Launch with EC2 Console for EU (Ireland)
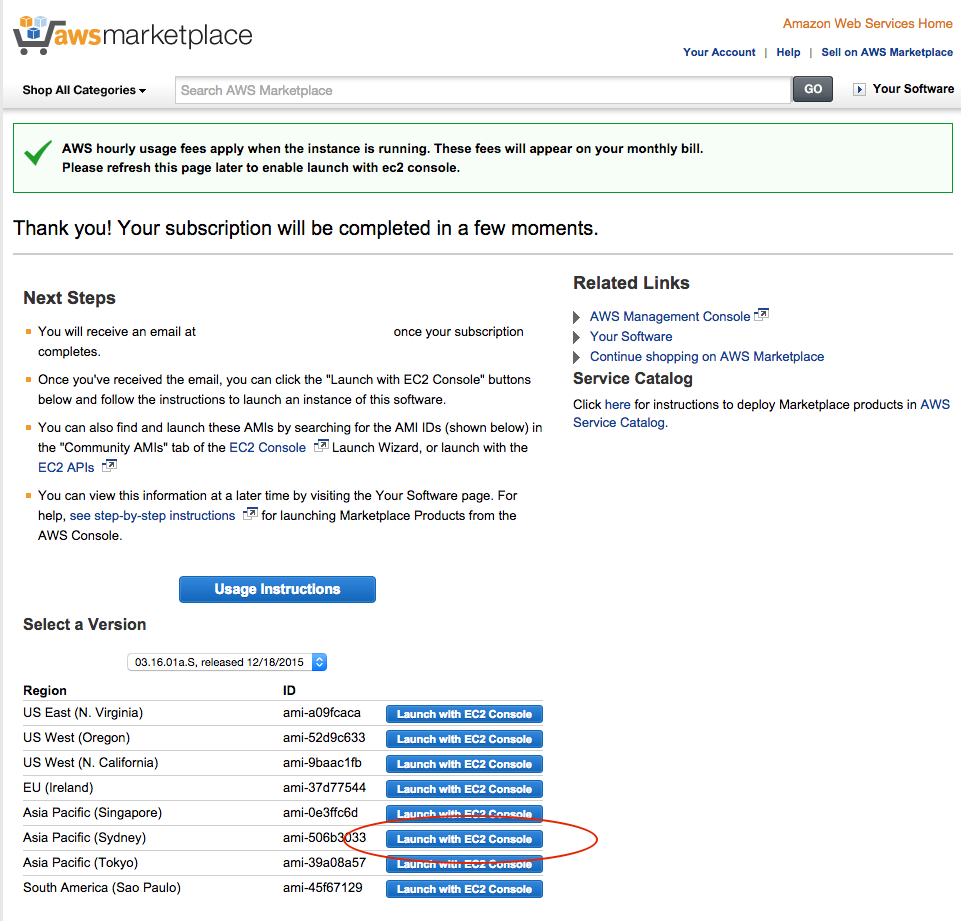 click(464, 789)
